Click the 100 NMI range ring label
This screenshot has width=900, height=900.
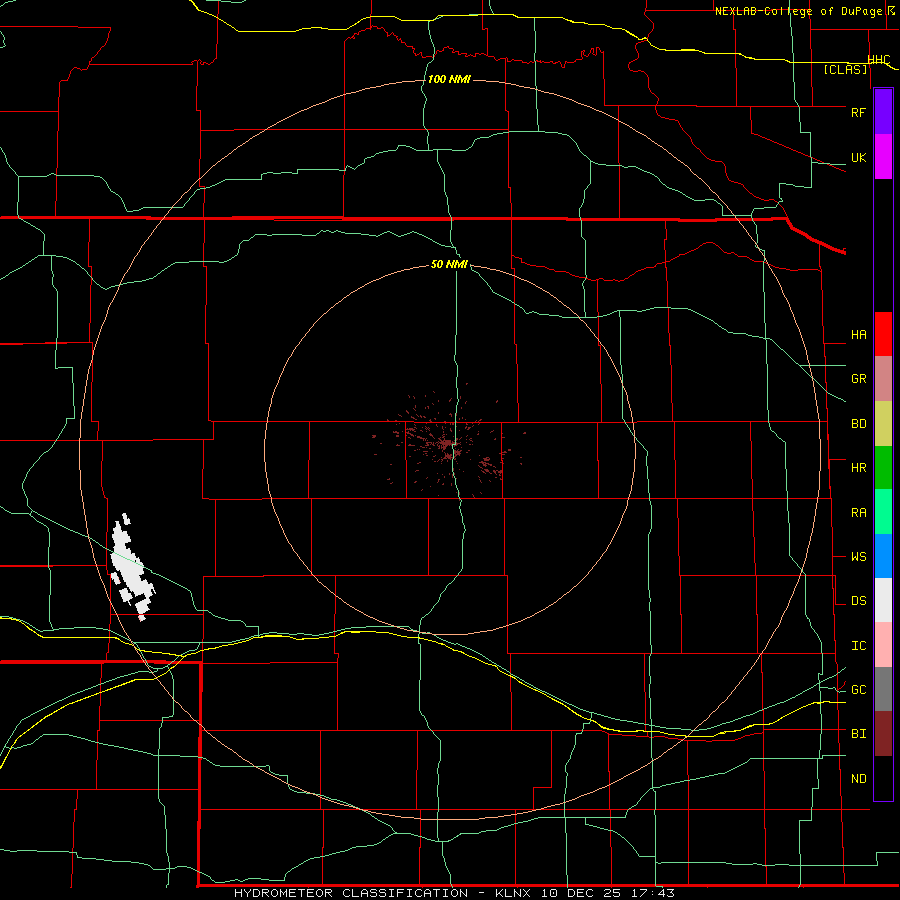point(449,79)
